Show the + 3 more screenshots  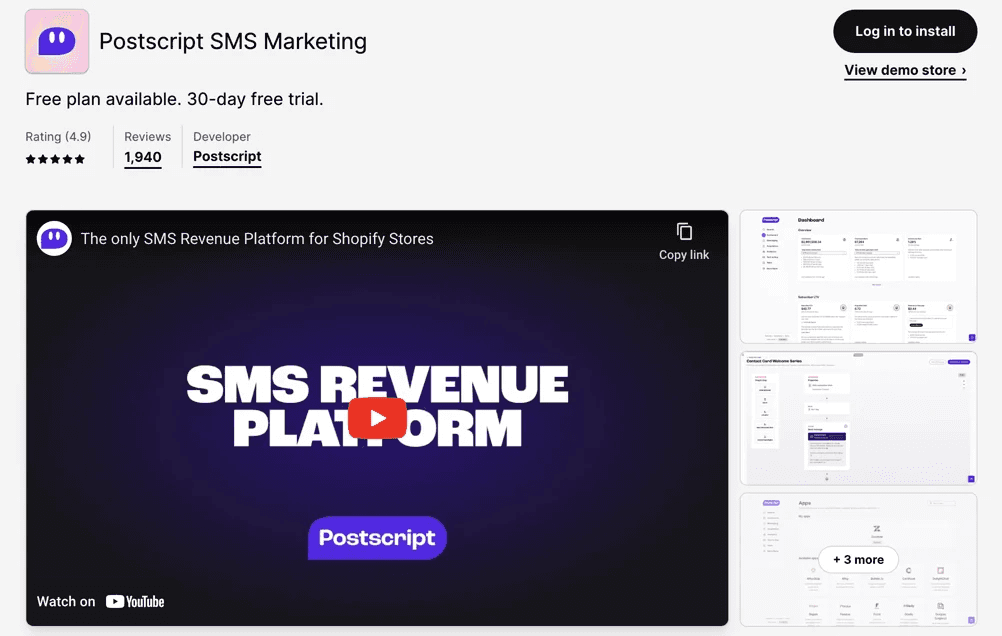point(858,559)
